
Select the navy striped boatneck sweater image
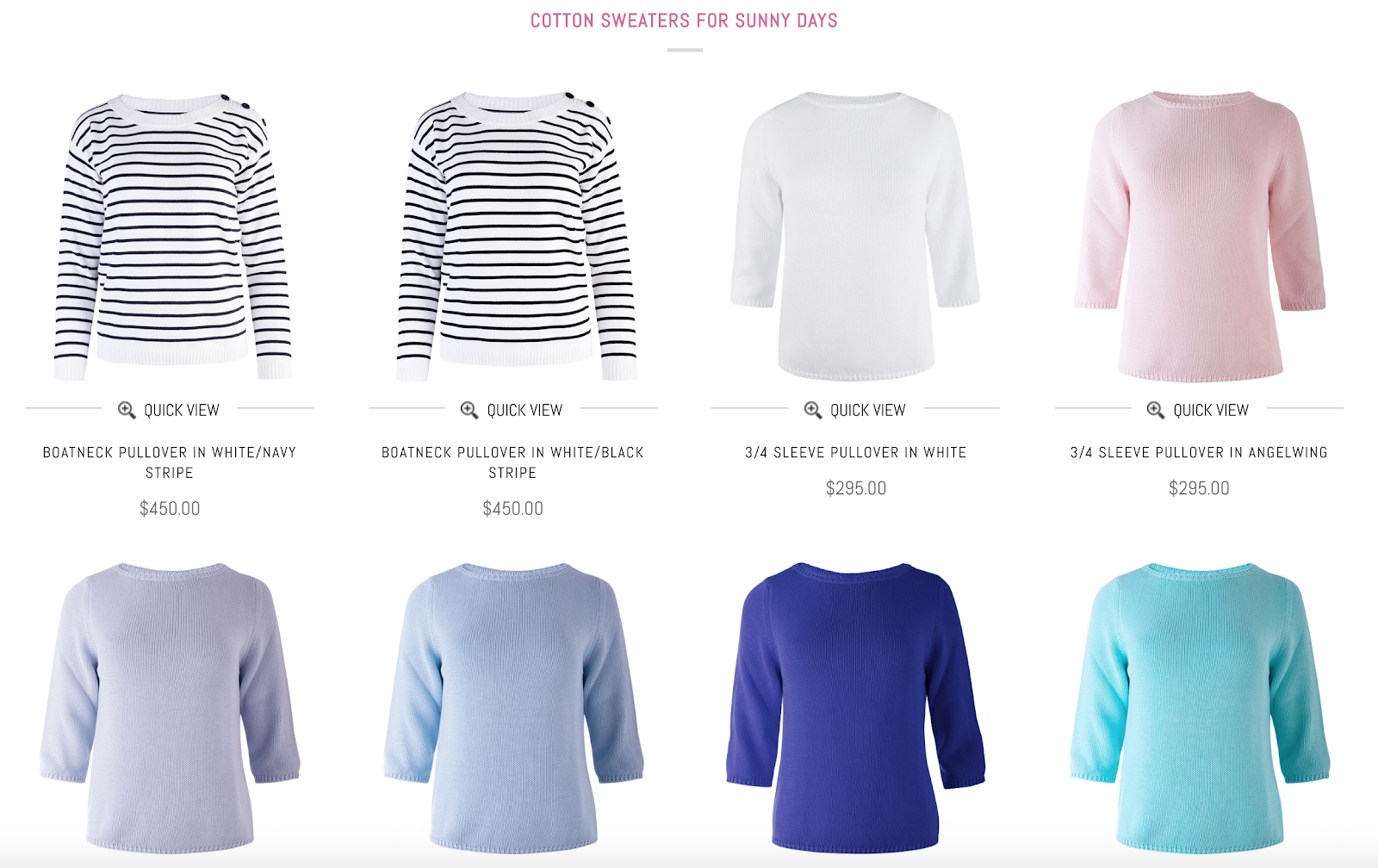pyautogui.click(x=172, y=235)
